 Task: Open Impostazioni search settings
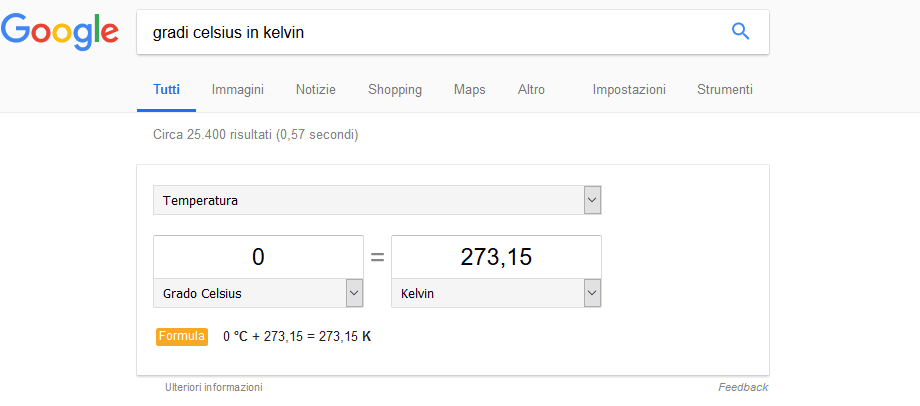point(629,90)
